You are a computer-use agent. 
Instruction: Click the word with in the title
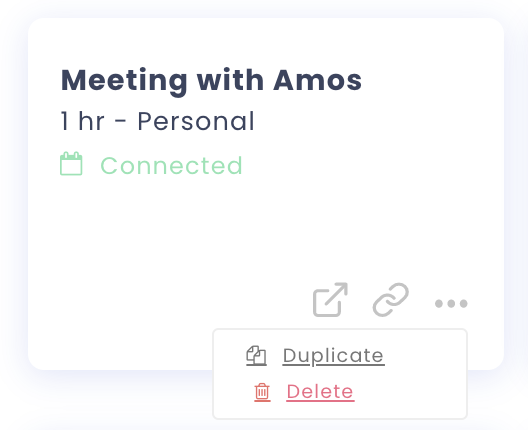tap(230, 80)
